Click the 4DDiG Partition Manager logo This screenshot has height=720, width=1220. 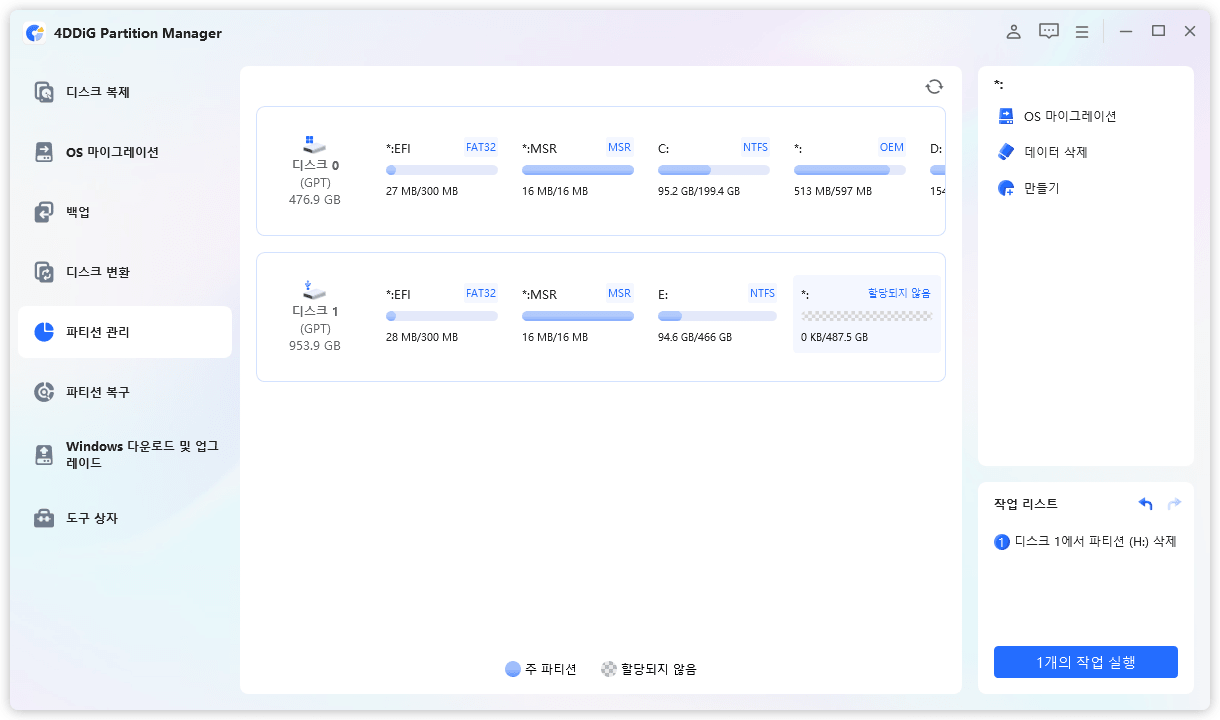35,33
